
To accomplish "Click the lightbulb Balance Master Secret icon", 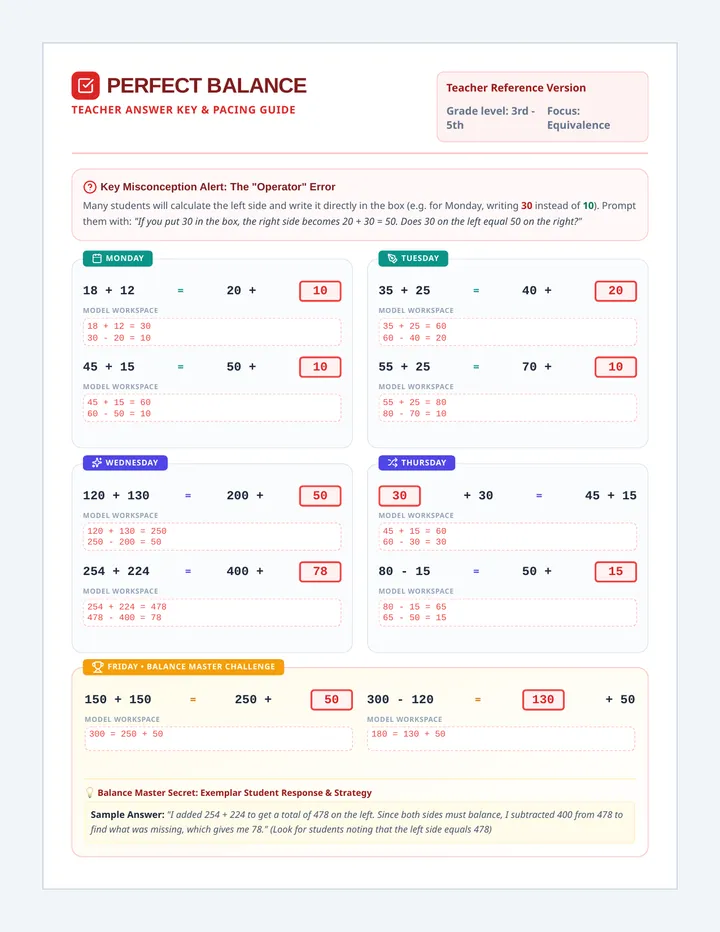I will [x=90, y=793].
